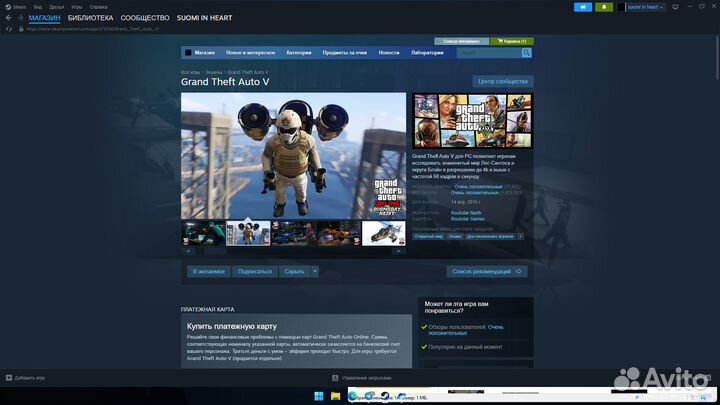Switch to Big Picture mode icon

click(675, 7)
